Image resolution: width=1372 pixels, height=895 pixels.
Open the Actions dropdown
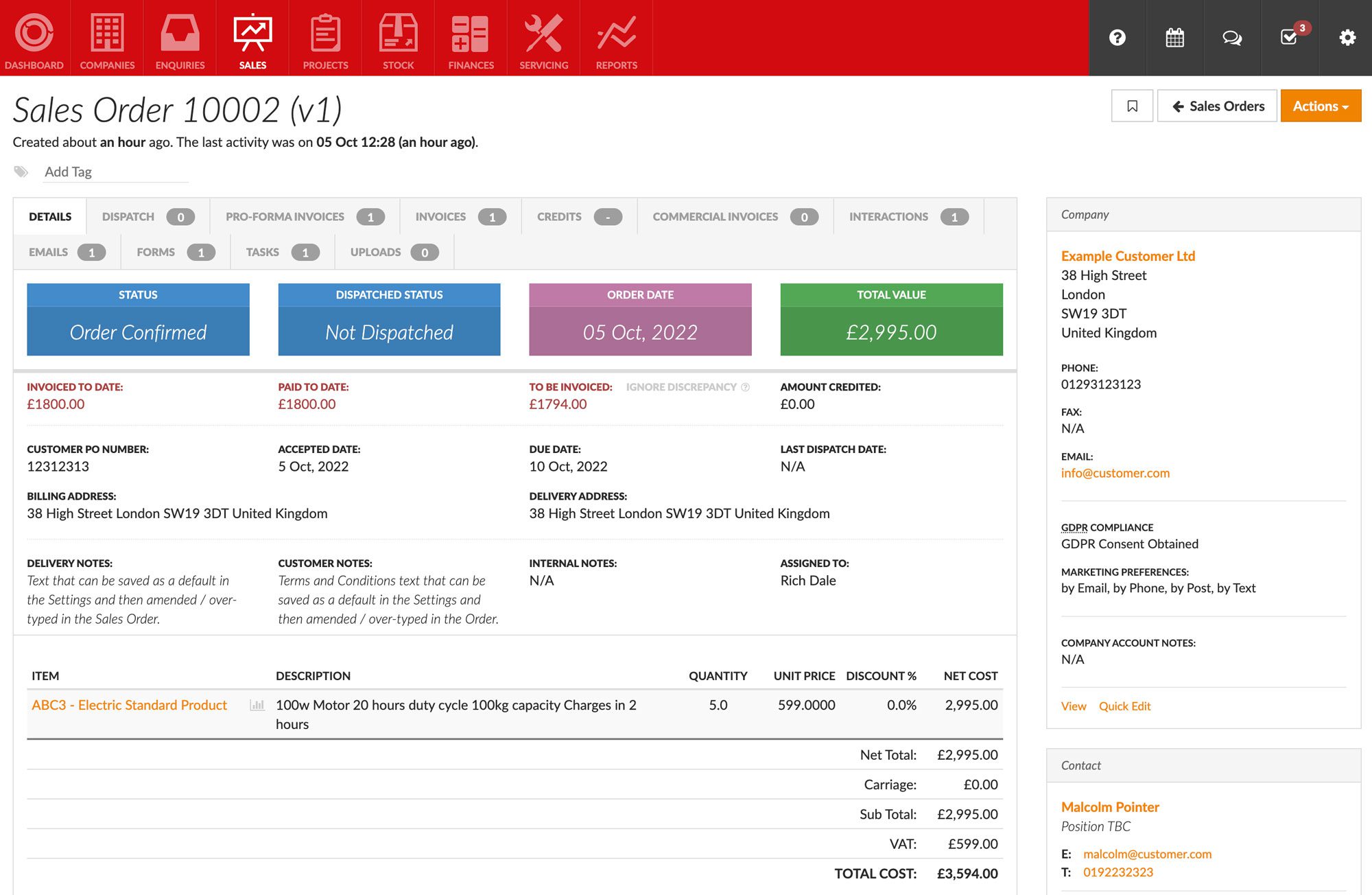point(1320,106)
